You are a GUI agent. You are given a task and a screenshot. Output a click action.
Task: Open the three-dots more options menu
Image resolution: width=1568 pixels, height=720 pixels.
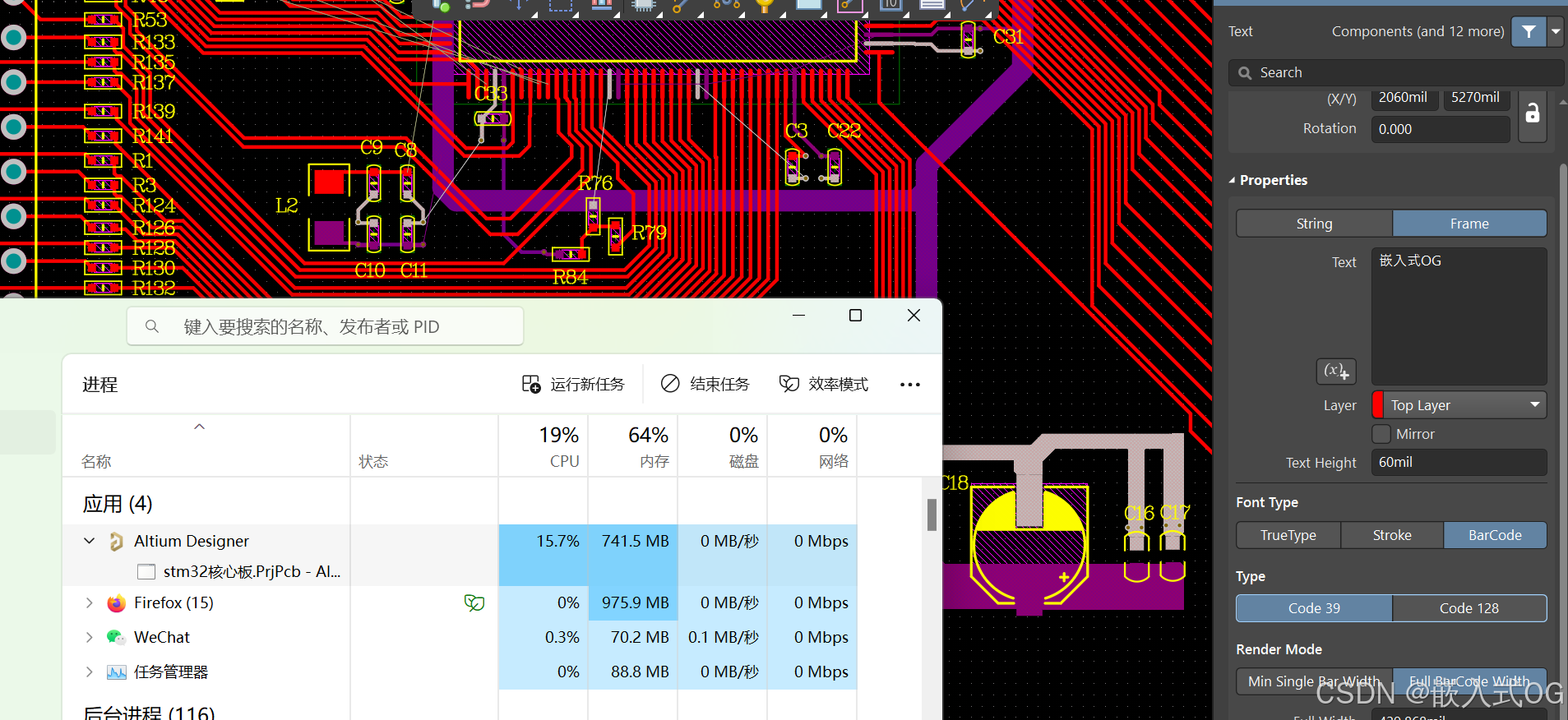point(910,385)
